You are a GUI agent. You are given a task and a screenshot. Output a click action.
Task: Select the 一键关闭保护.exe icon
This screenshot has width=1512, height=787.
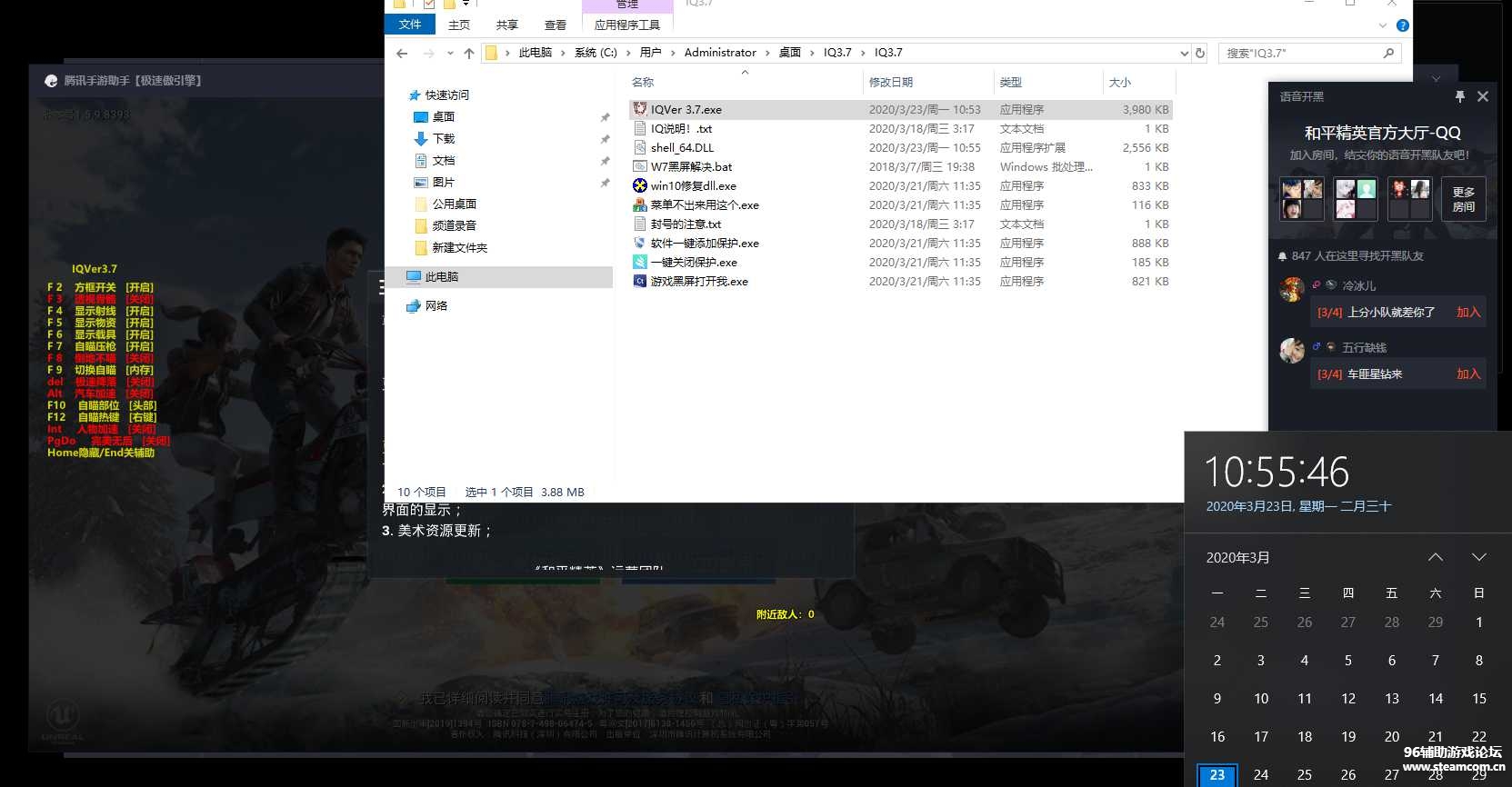coord(640,262)
